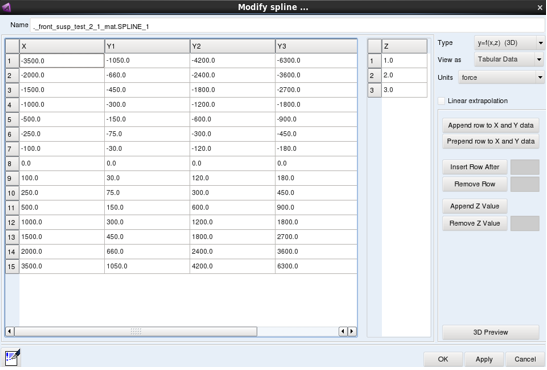Click Prepend row to X and Y data

pos(490,141)
